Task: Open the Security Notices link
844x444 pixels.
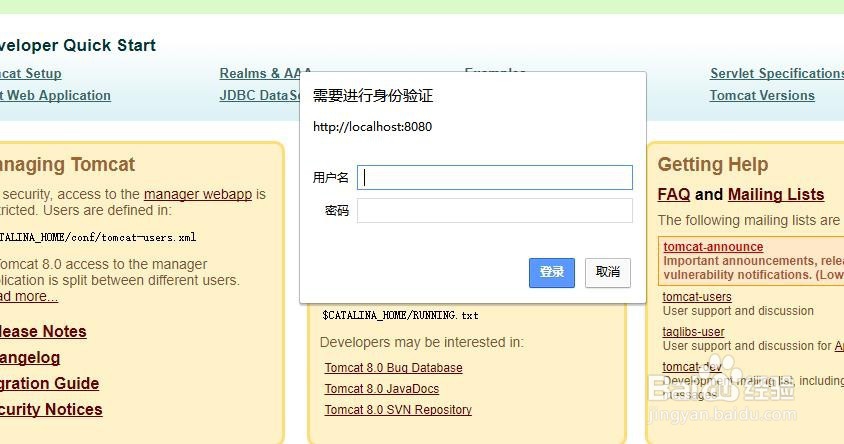Action: tap(51, 410)
